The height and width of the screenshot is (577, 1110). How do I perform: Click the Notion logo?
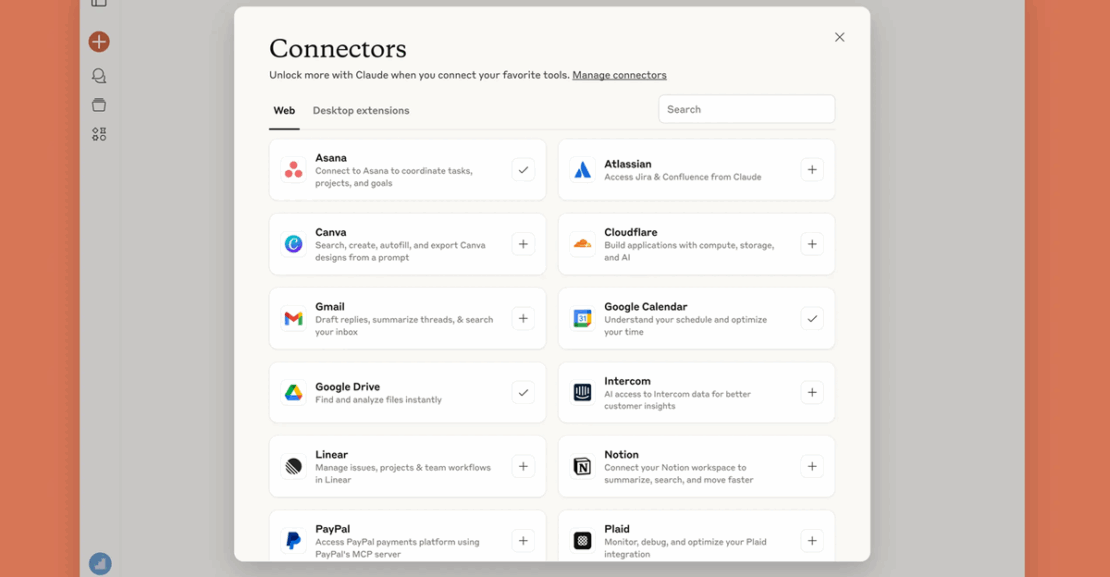tap(582, 466)
